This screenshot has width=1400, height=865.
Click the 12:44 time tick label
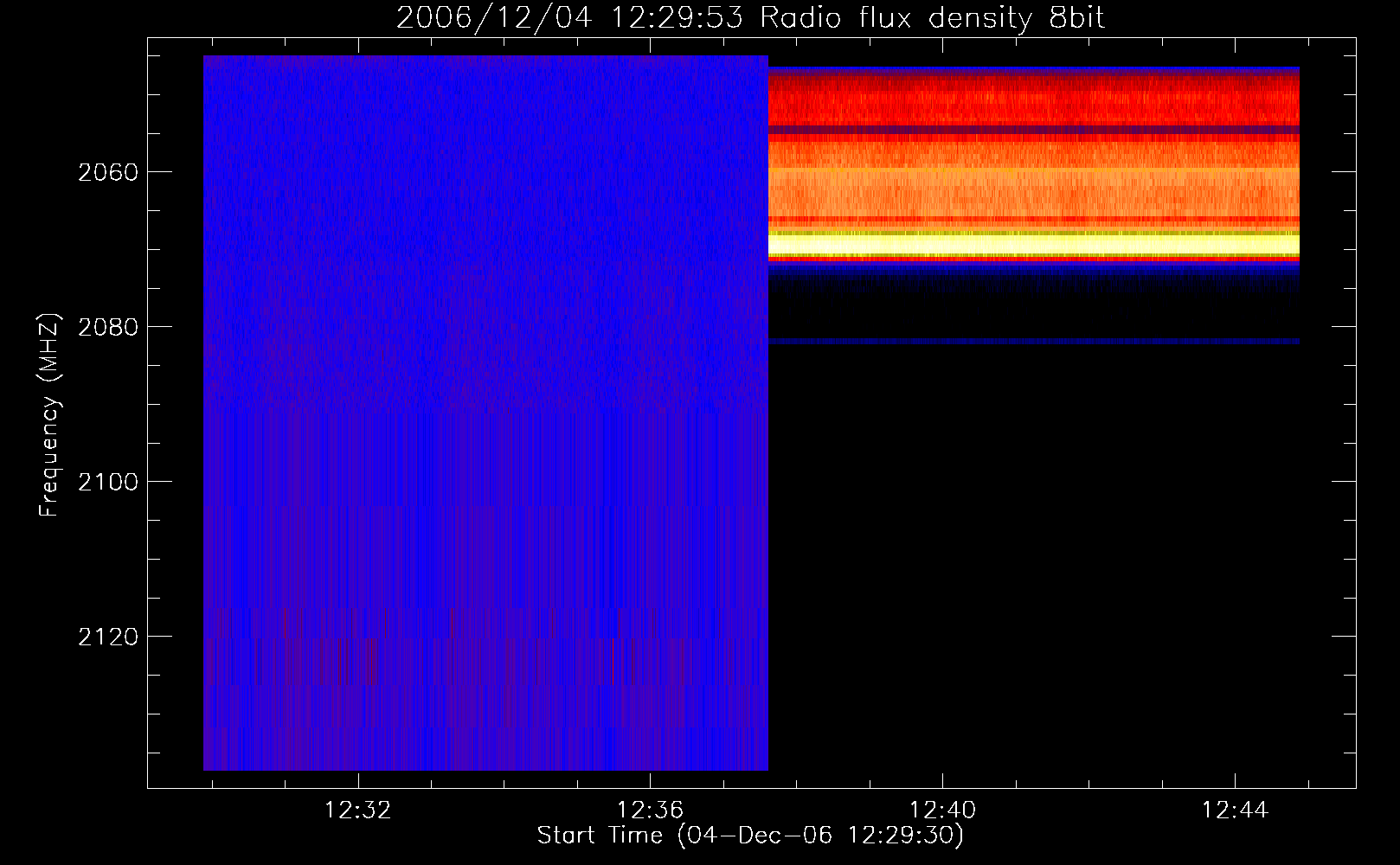(1235, 810)
